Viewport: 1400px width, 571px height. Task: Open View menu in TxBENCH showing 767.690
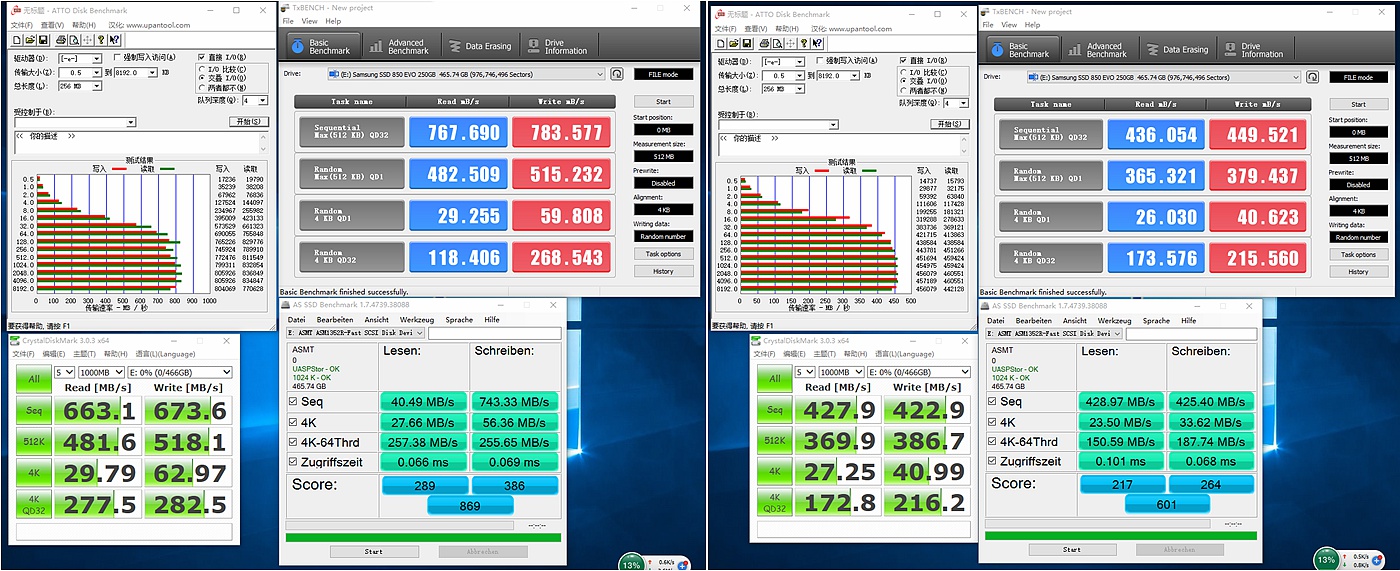(x=310, y=21)
